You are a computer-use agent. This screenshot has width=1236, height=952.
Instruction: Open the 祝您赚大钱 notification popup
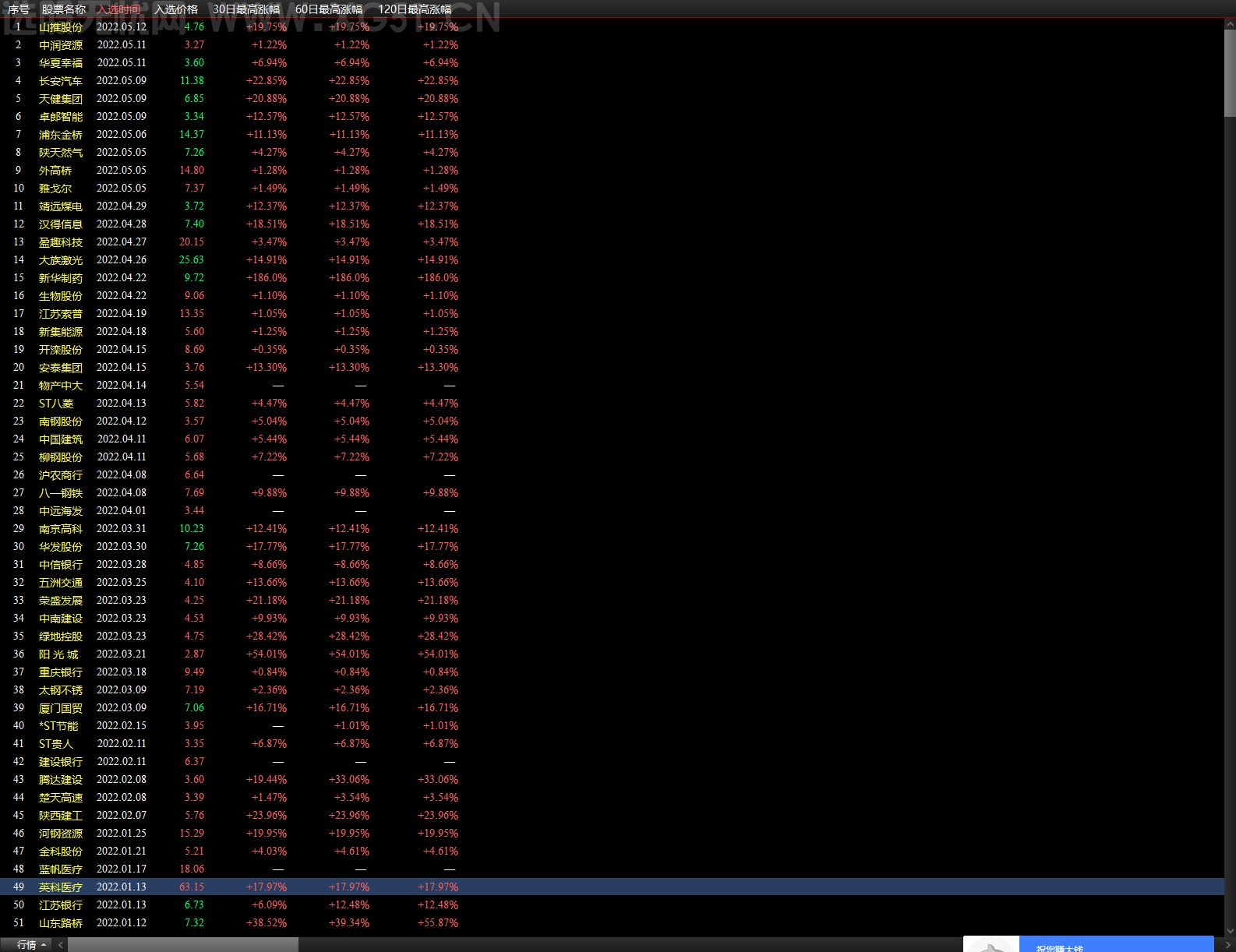(x=1088, y=944)
